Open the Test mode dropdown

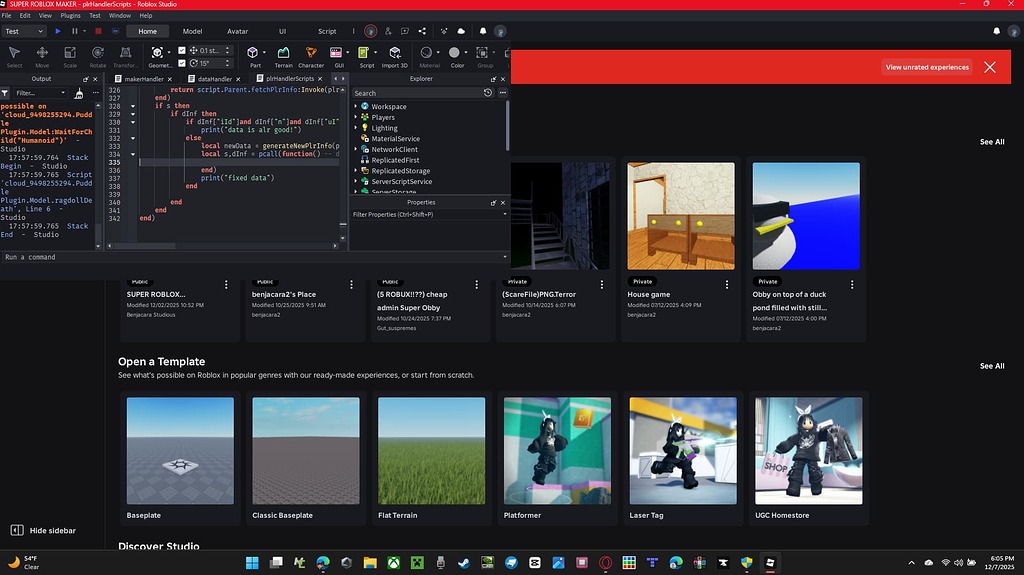24,31
